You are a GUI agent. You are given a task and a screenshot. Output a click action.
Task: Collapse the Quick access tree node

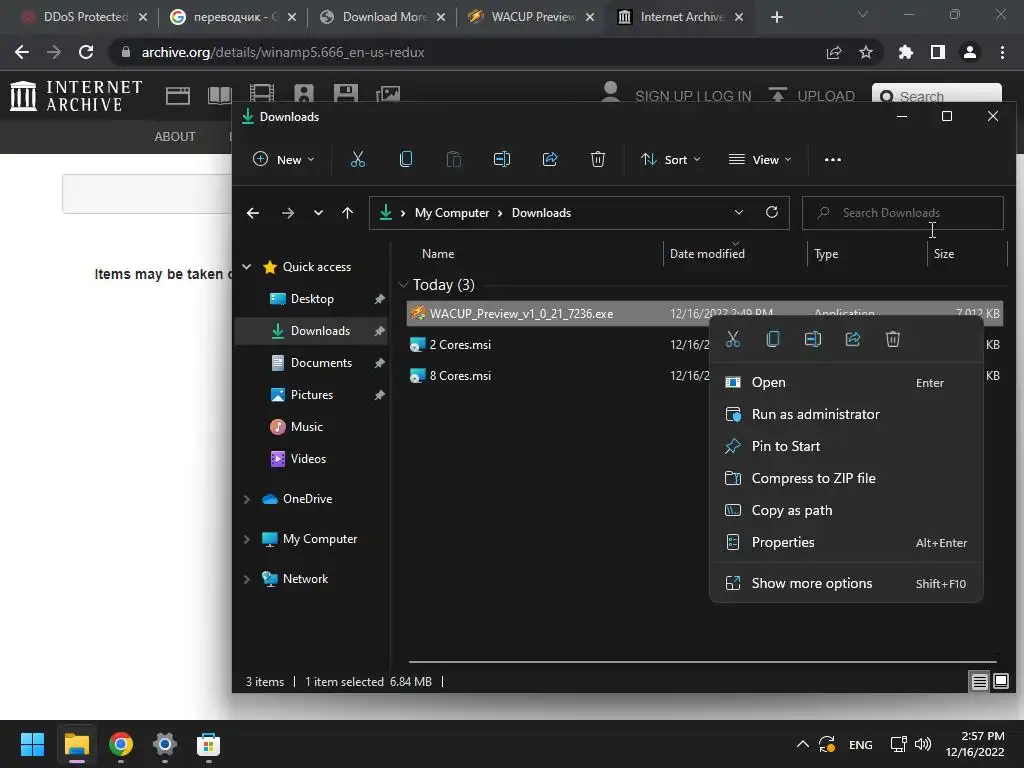(247, 266)
